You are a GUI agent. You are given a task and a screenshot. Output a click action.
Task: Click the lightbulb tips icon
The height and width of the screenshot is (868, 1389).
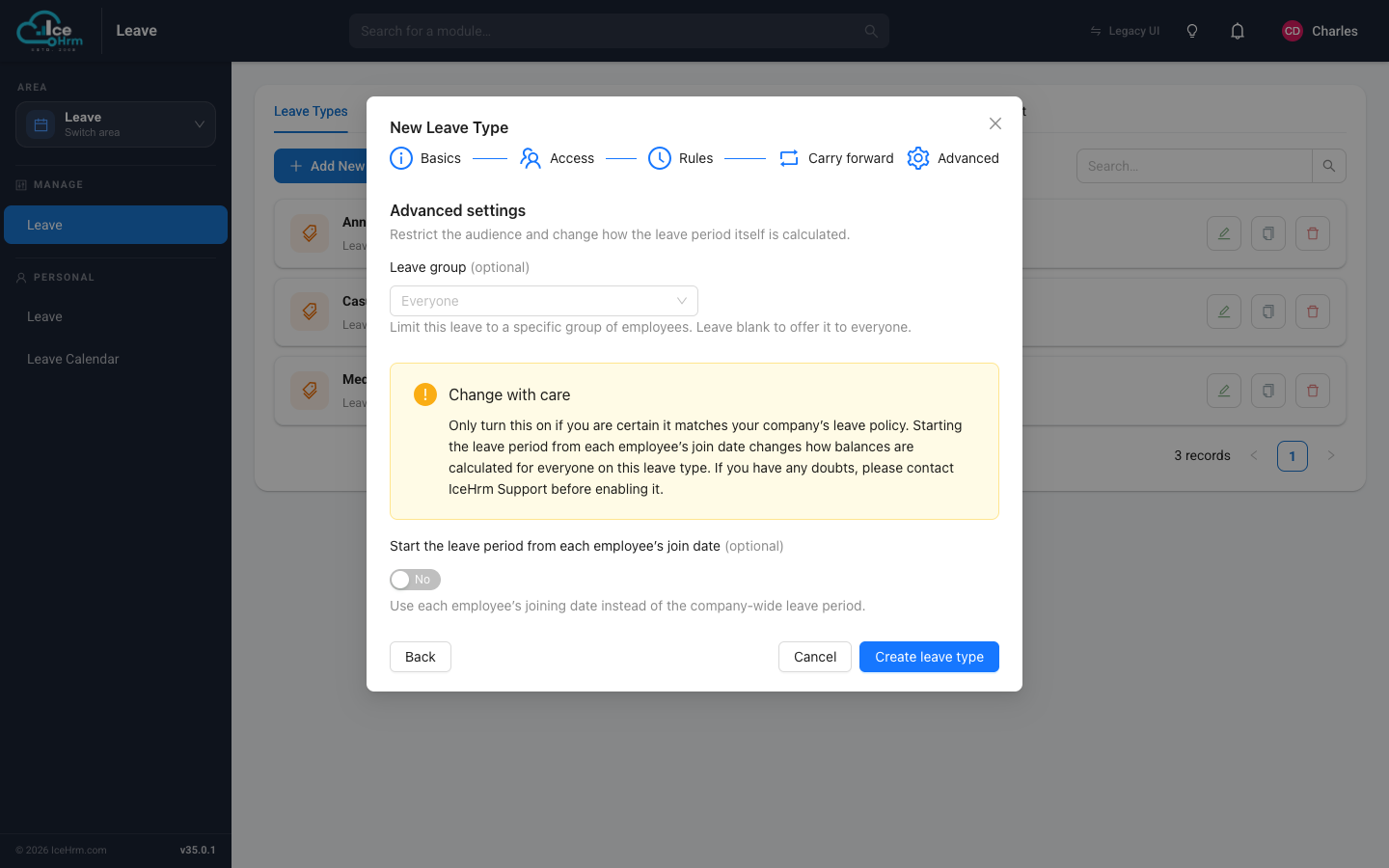[x=1192, y=31]
